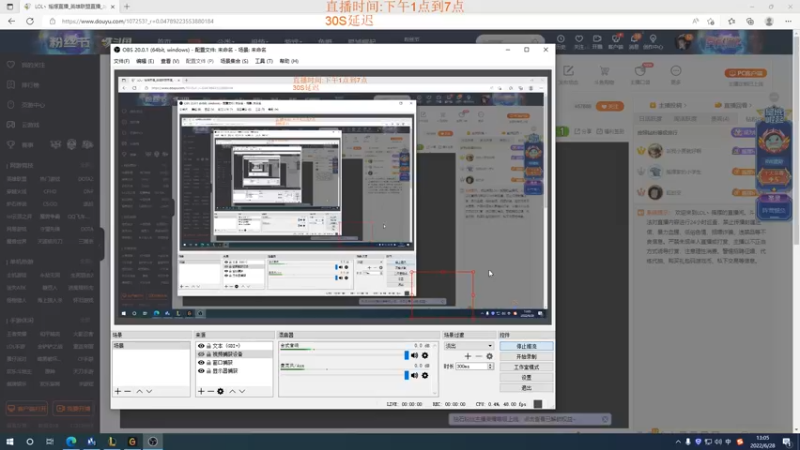Viewport: 800px width, 450px height.
Task: Mute the 麦克风/Aux audio channel
Action: [x=414, y=376]
